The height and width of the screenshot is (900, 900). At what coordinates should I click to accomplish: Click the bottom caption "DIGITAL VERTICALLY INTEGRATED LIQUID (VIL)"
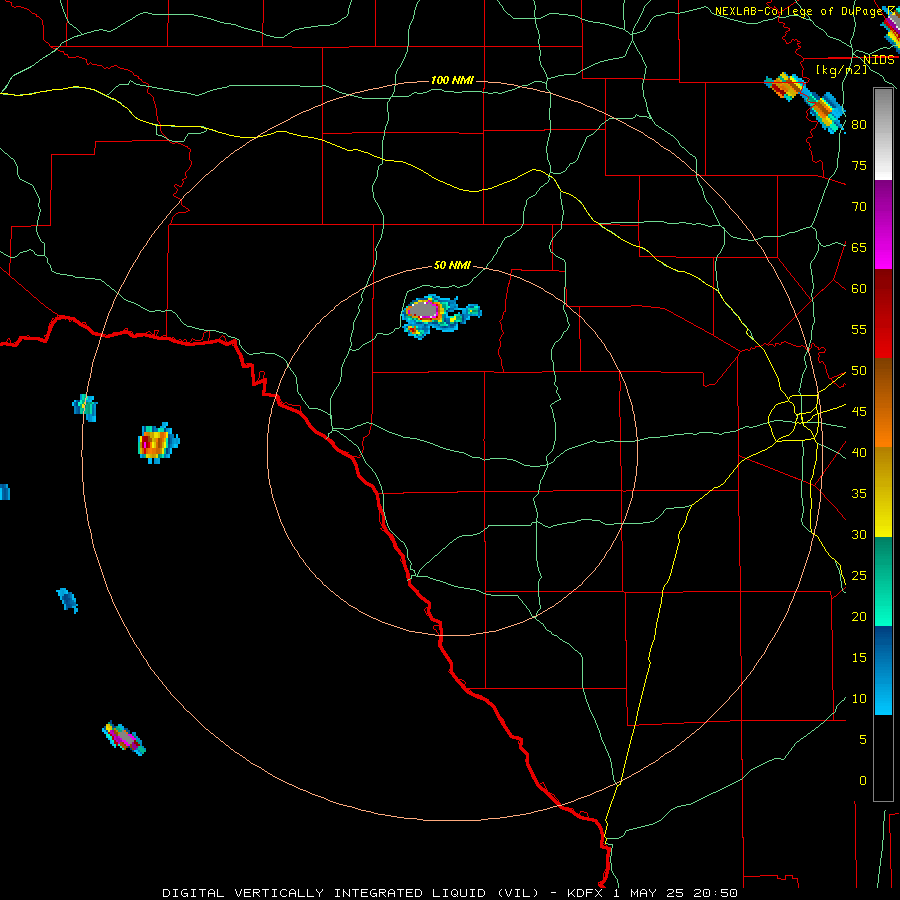(353, 893)
